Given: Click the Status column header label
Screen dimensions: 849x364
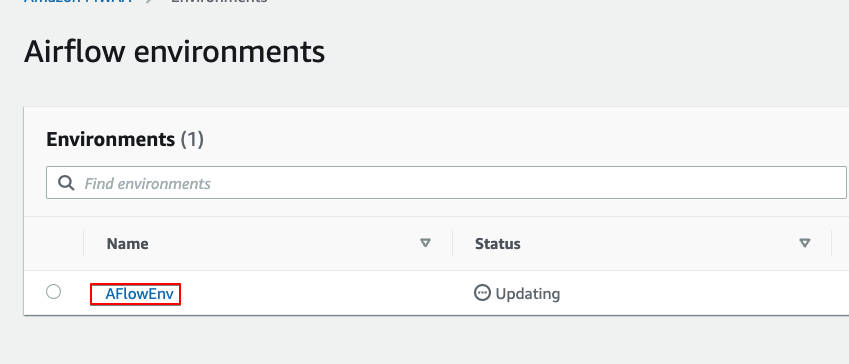Looking at the screenshot, I should 498,244.
